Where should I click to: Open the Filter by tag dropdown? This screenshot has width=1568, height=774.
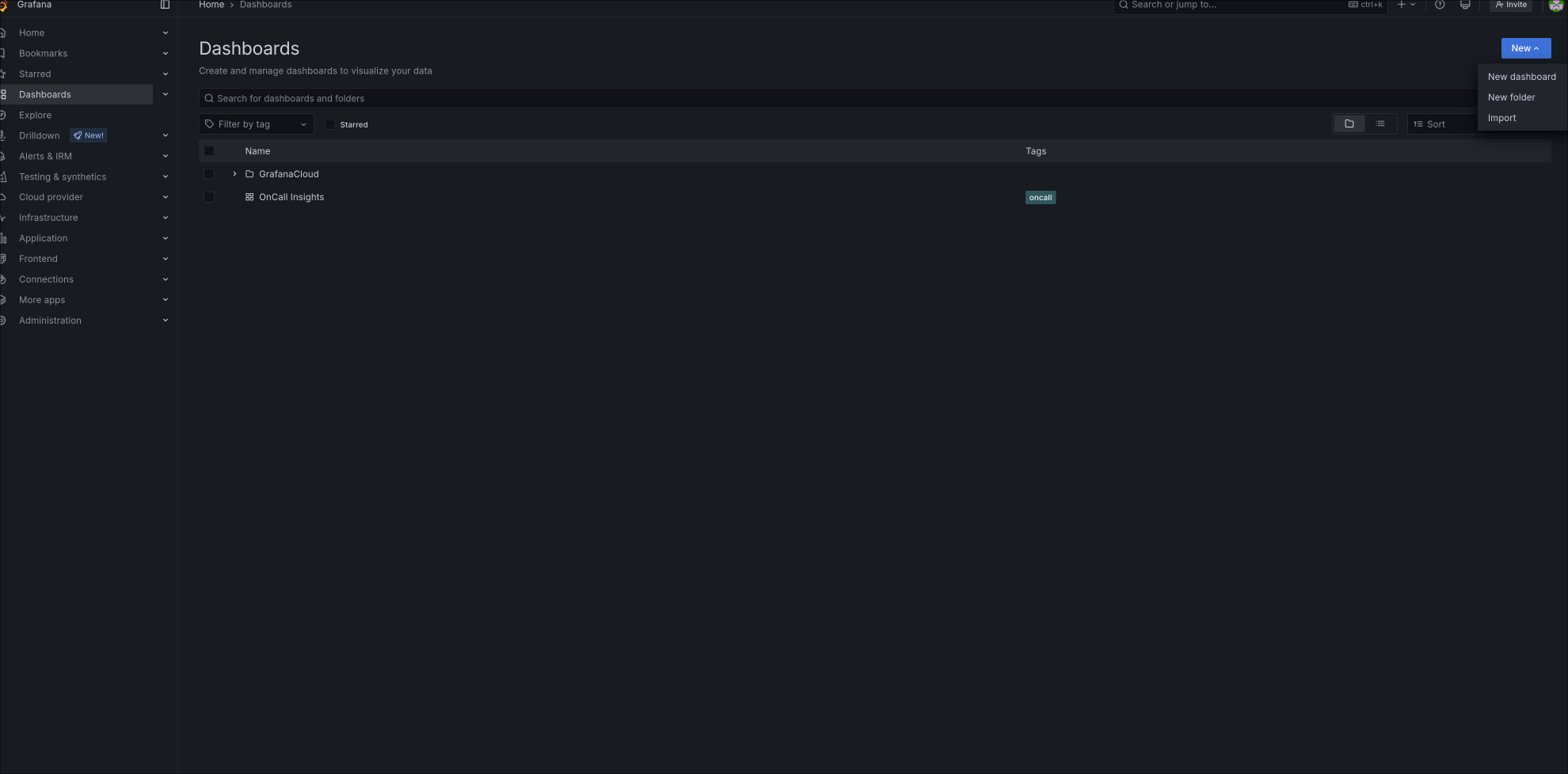pos(256,123)
